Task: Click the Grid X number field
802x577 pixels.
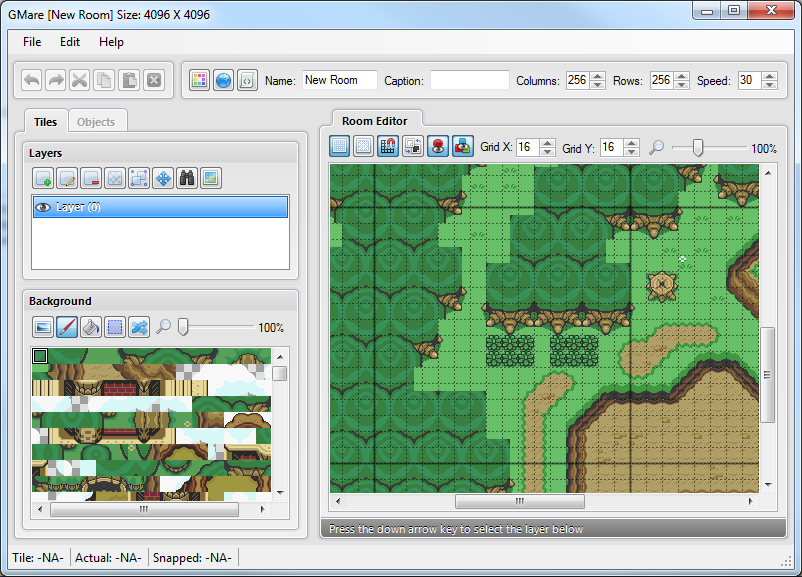Action: [x=528, y=147]
